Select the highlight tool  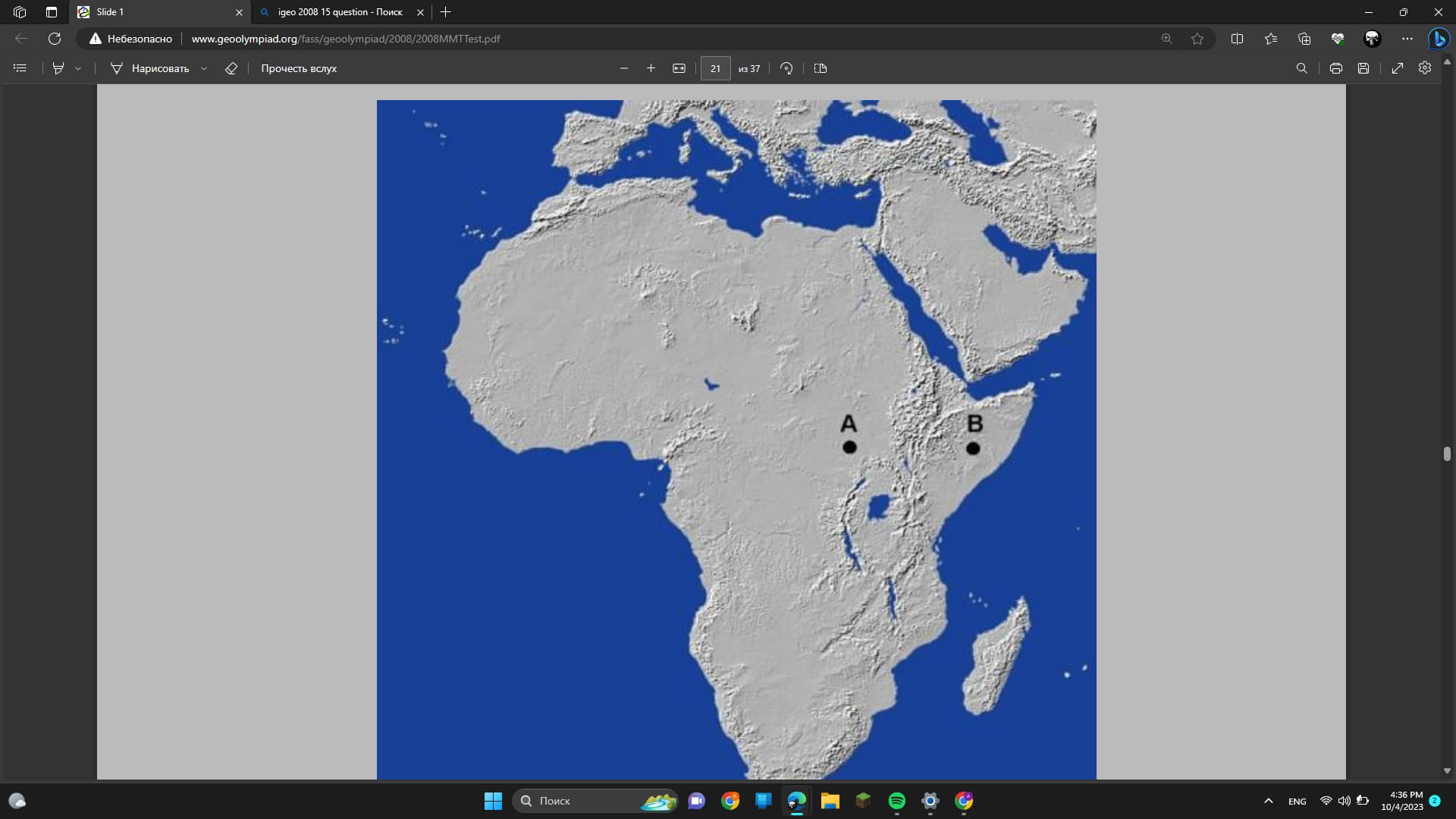click(58, 68)
